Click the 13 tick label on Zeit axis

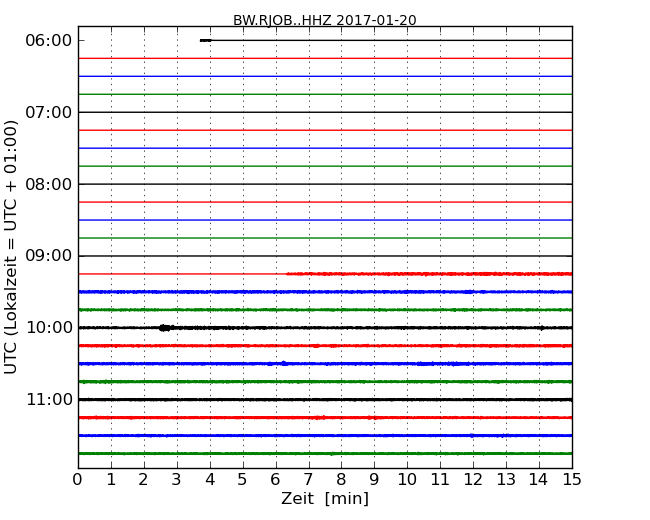click(506, 480)
